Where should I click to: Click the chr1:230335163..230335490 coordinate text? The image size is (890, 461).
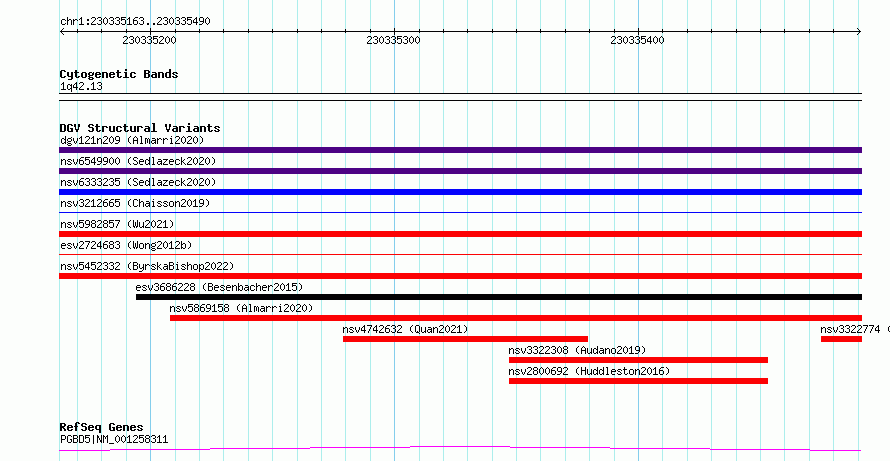click(135, 22)
